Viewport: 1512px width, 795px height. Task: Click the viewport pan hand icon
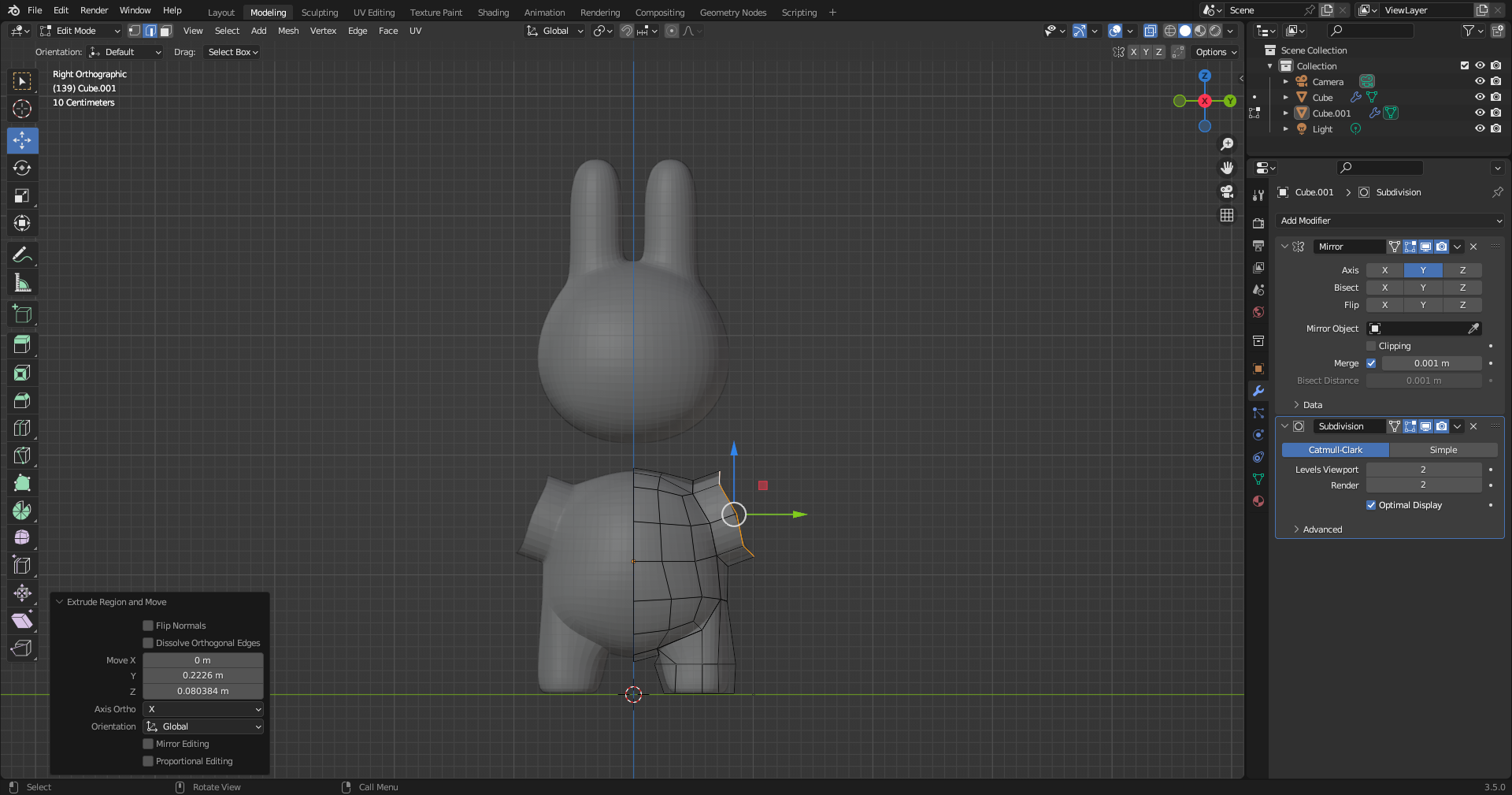point(1227,168)
